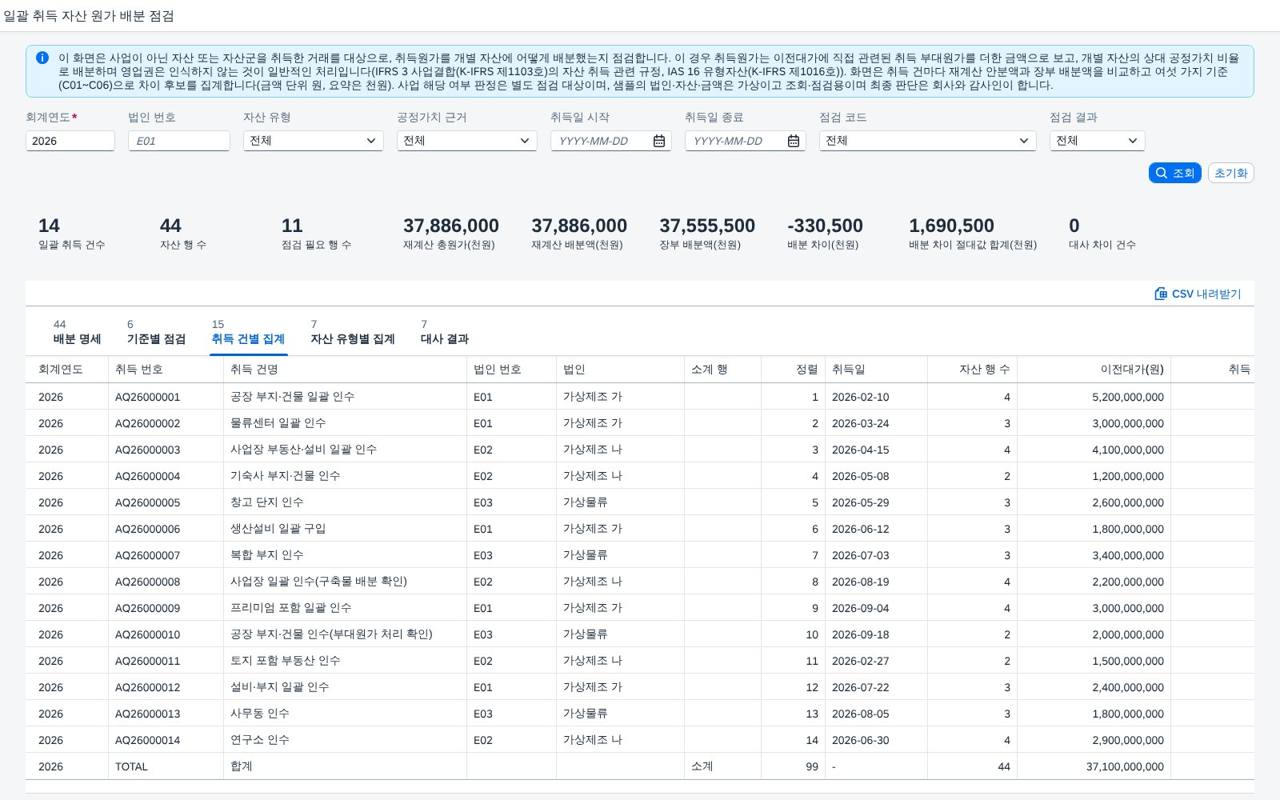Click the TOTAL row label
Image resolution: width=1280 pixels, height=800 pixels.
coord(131,767)
